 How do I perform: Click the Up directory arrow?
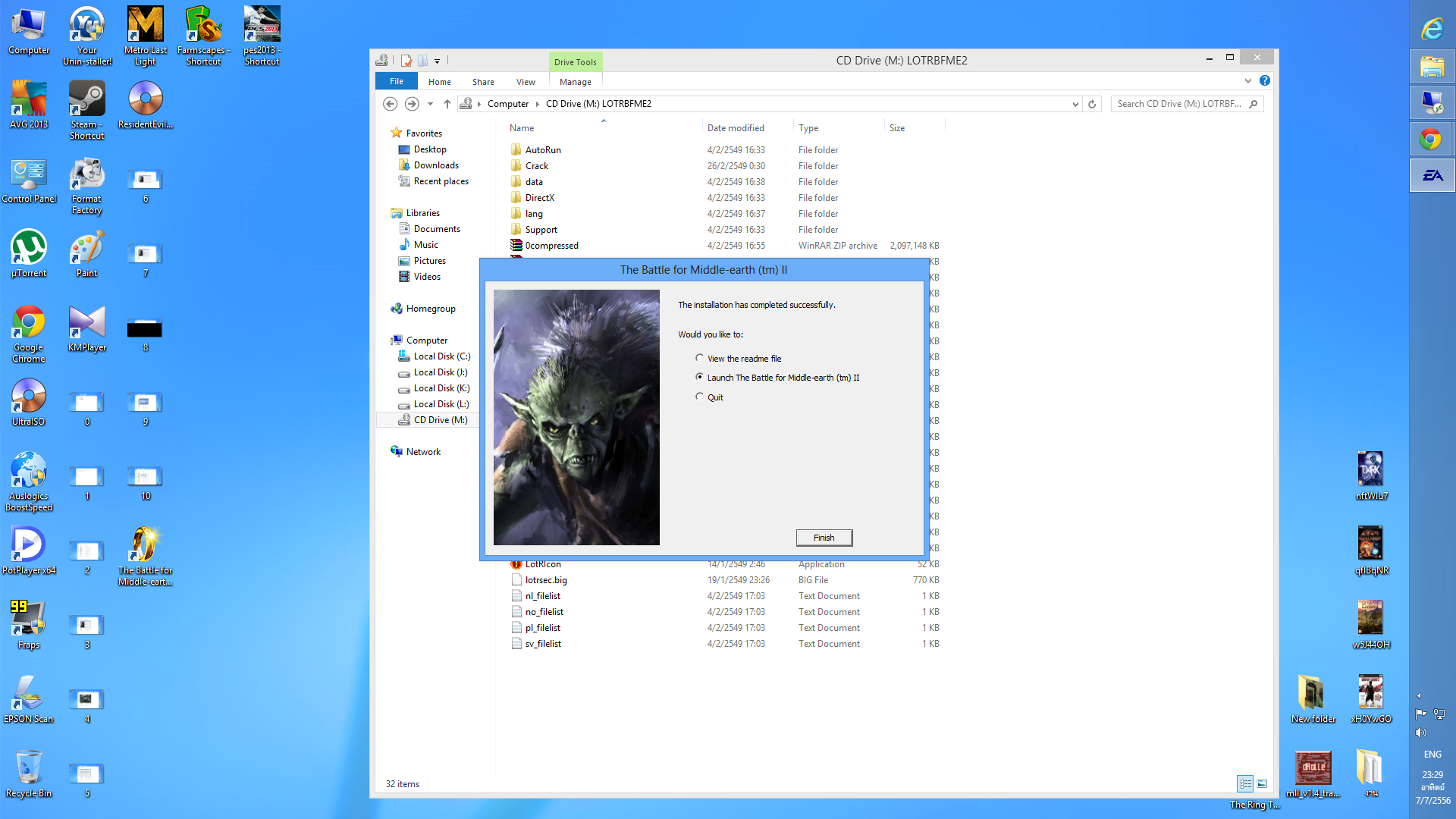[x=447, y=104]
